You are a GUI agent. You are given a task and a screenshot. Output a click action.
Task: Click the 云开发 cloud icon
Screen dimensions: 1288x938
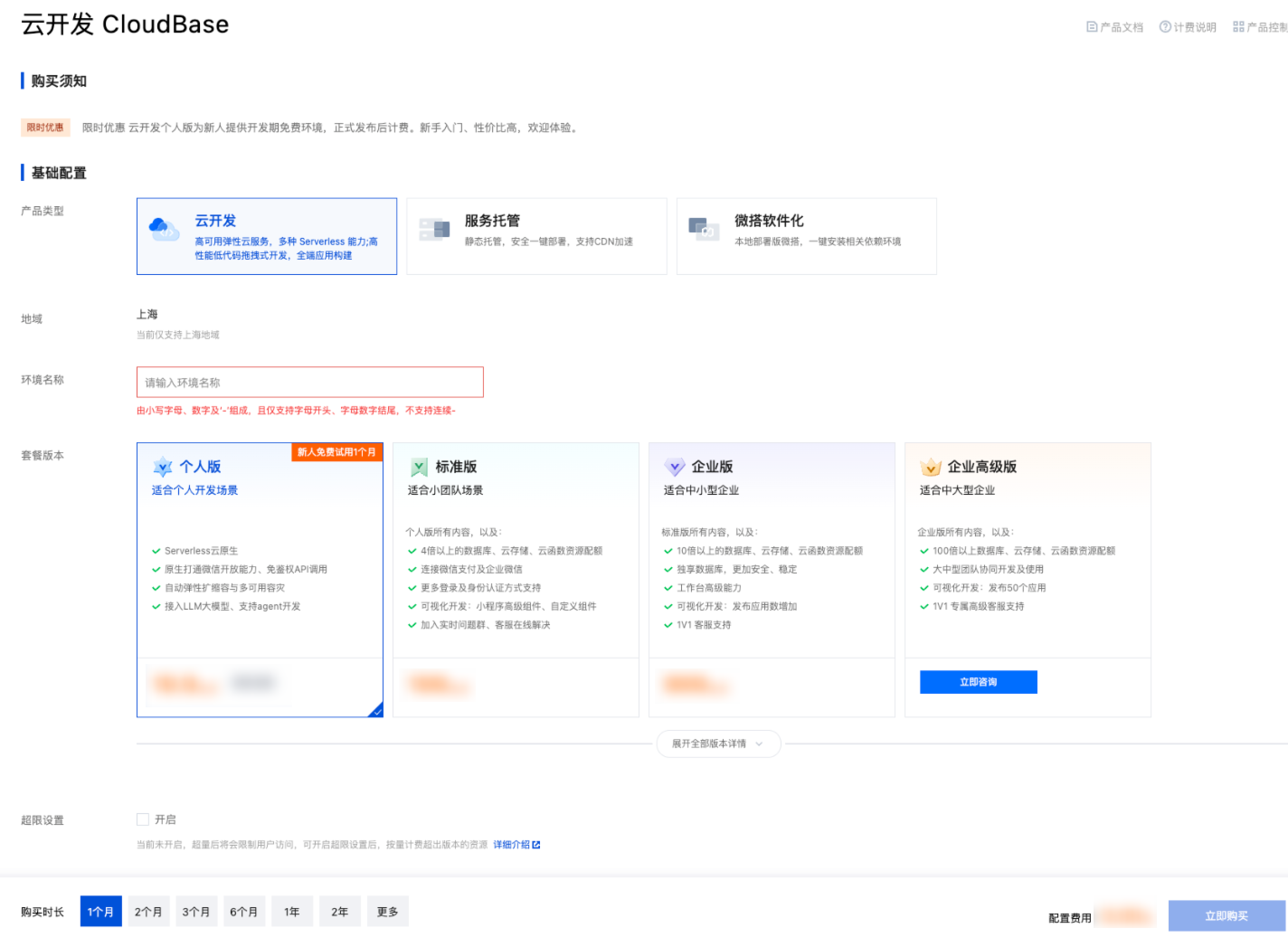[164, 228]
